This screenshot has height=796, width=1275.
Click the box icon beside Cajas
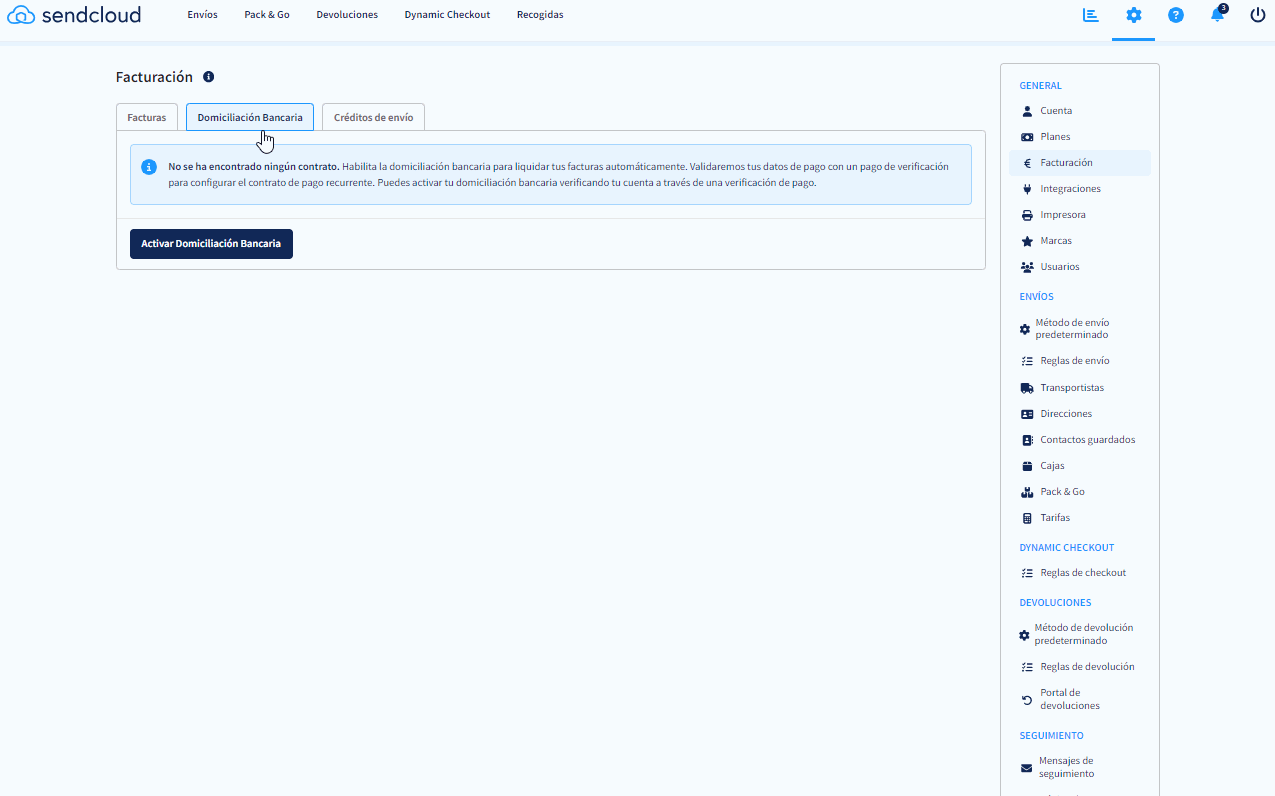(x=1027, y=466)
